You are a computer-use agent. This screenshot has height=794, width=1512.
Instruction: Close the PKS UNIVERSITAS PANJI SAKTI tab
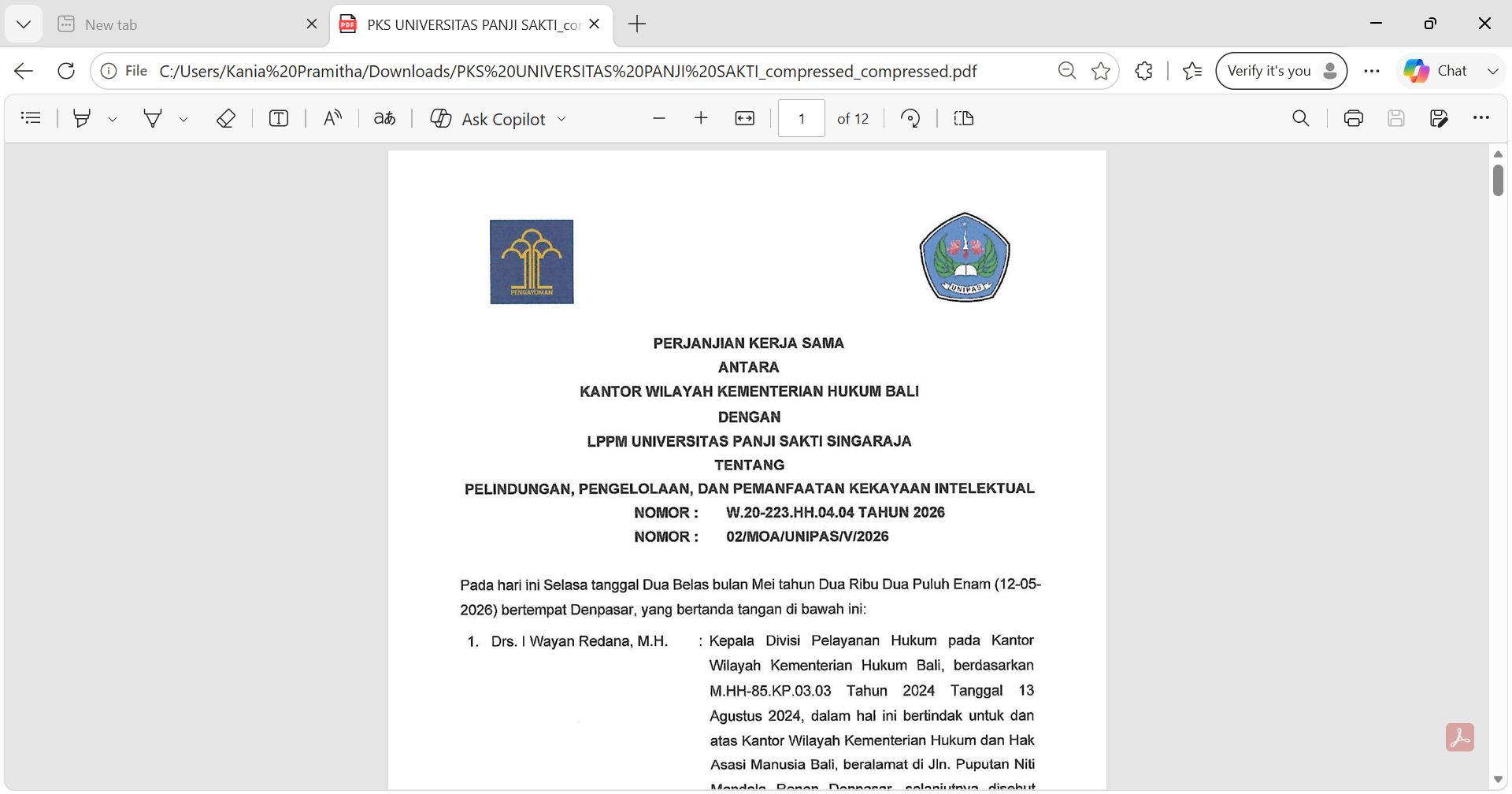coord(595,24)
